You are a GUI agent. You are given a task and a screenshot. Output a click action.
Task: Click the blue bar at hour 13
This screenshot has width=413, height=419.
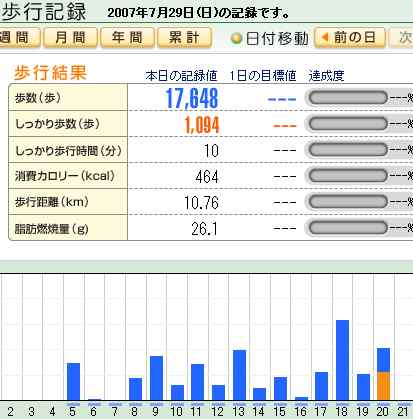point(239,375)
